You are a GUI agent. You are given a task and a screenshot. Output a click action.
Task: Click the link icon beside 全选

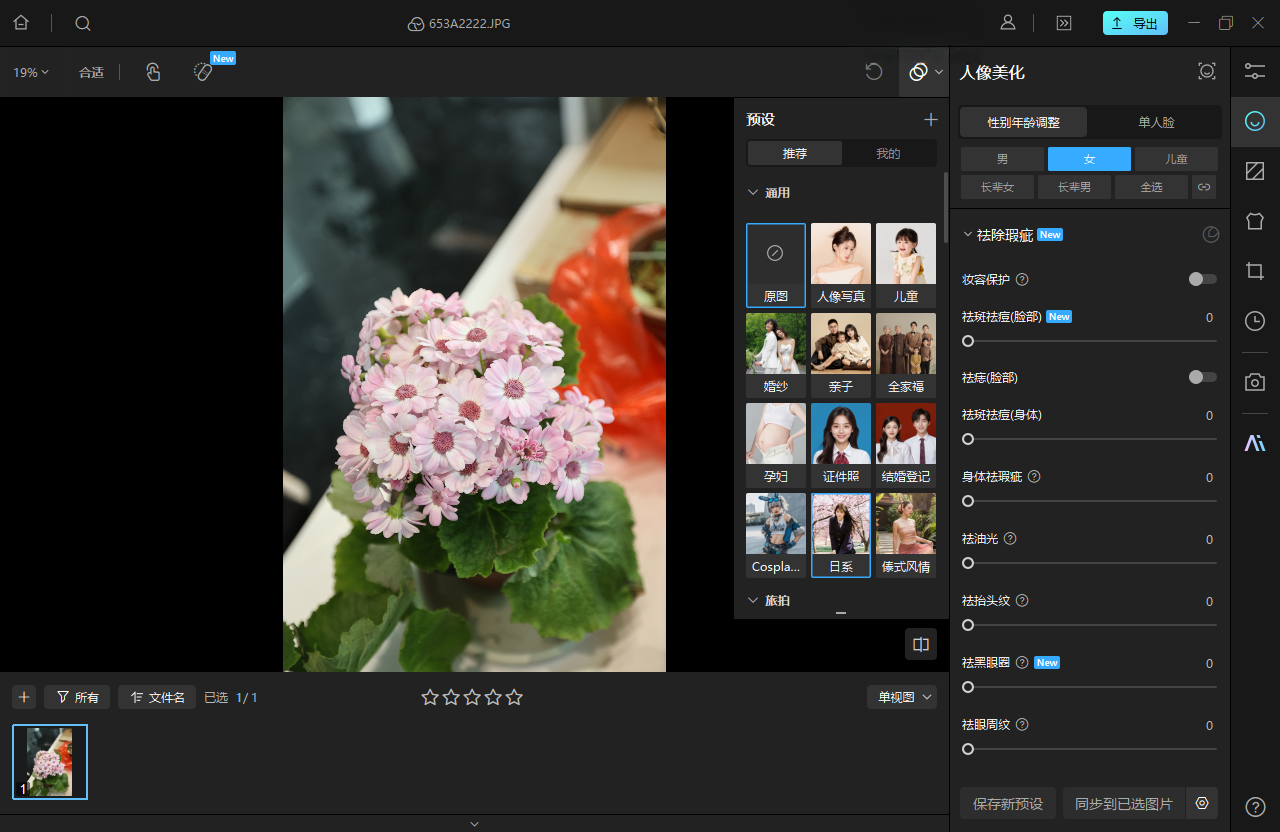[x=1204, y=187]
